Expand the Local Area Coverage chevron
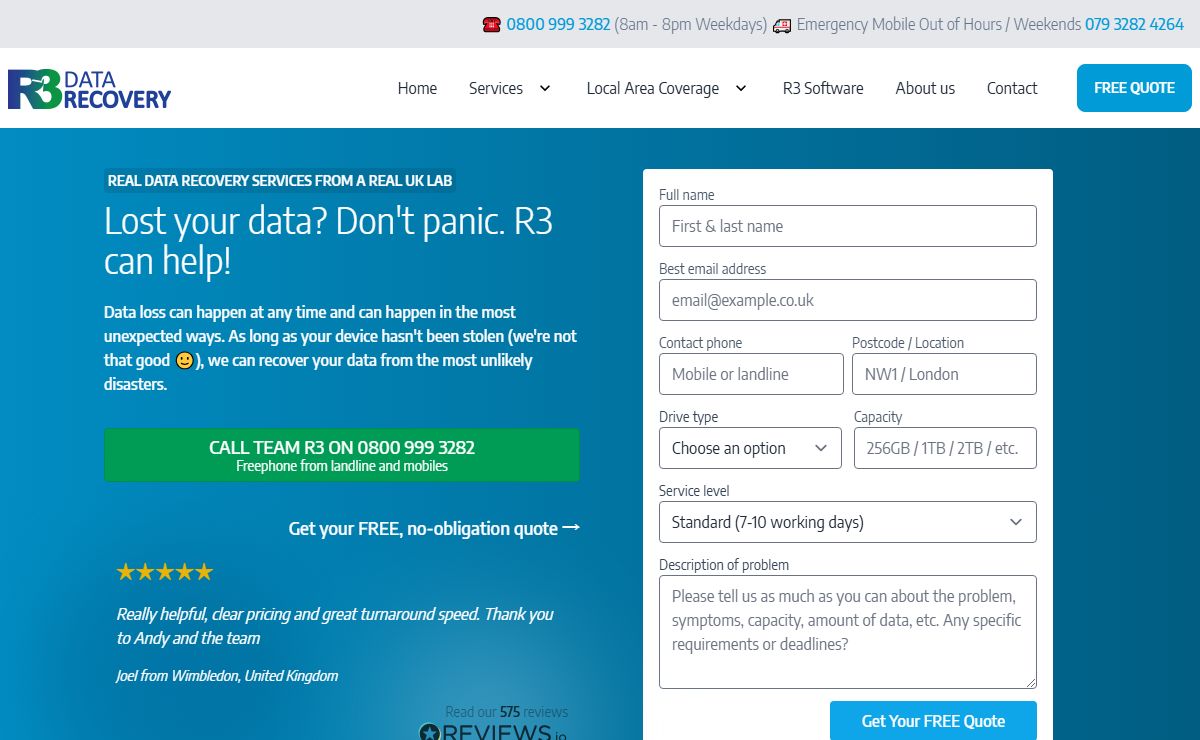 [741, 88]
